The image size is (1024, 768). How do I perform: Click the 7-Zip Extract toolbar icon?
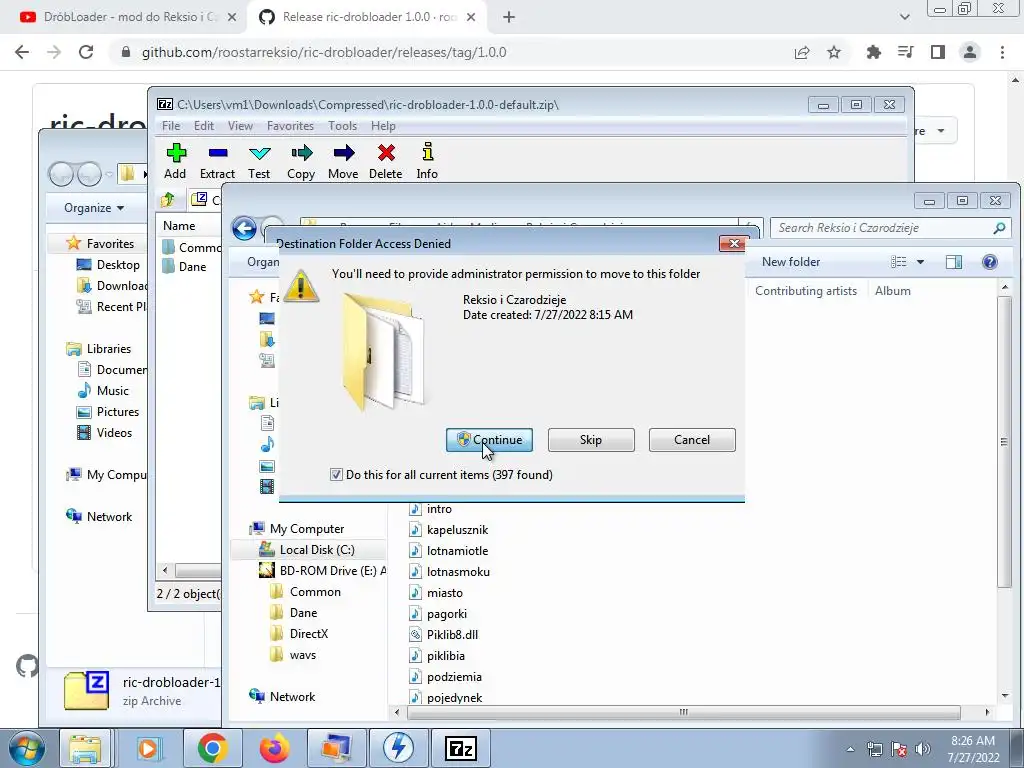coord(217,153)
